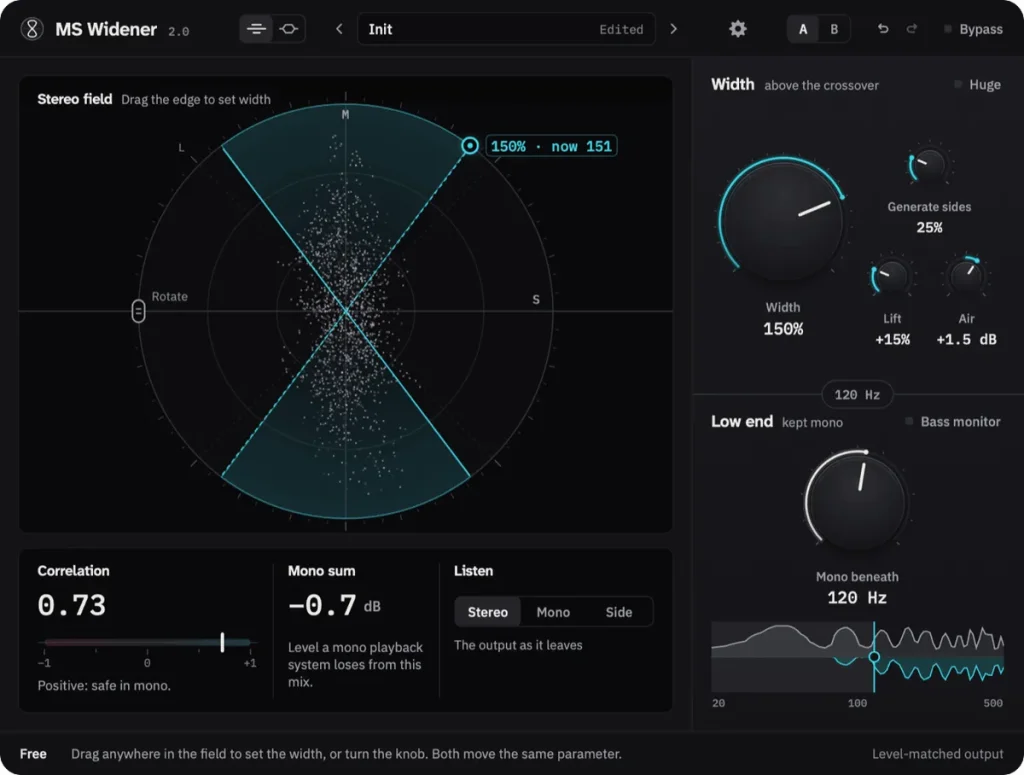Viewport: 1024px width, 775px height.
Task: Enable Bass monitor
Action: pos(953,422)
